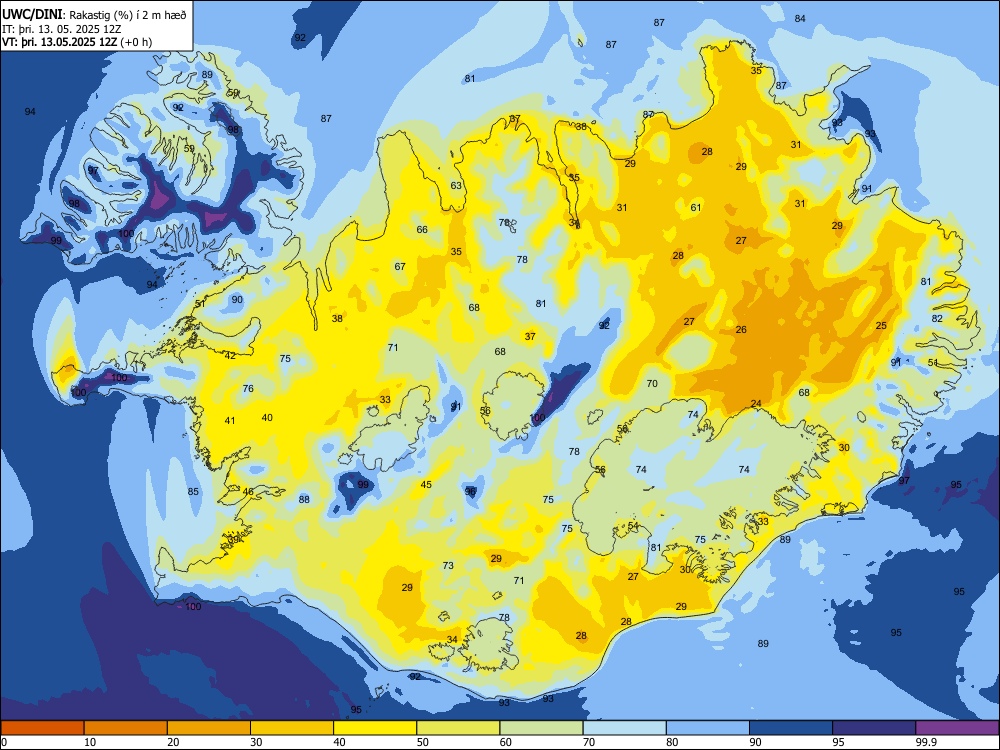
Task: Select the map value 61
Action: pyautogui.click(x=696, y=207)
